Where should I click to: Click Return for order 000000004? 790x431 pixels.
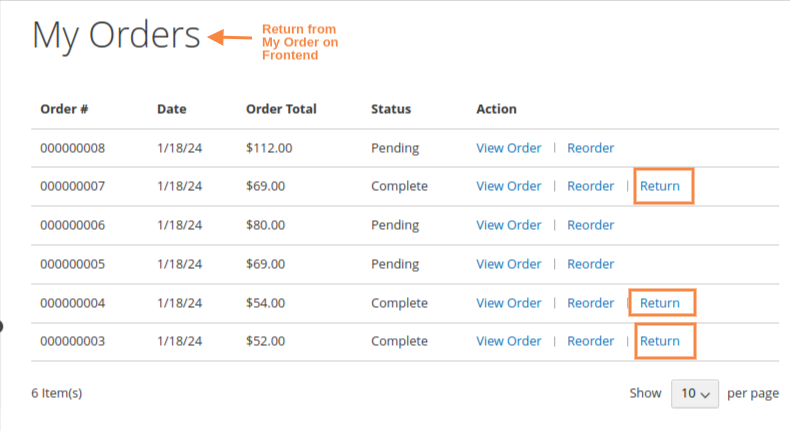(660, 303)
